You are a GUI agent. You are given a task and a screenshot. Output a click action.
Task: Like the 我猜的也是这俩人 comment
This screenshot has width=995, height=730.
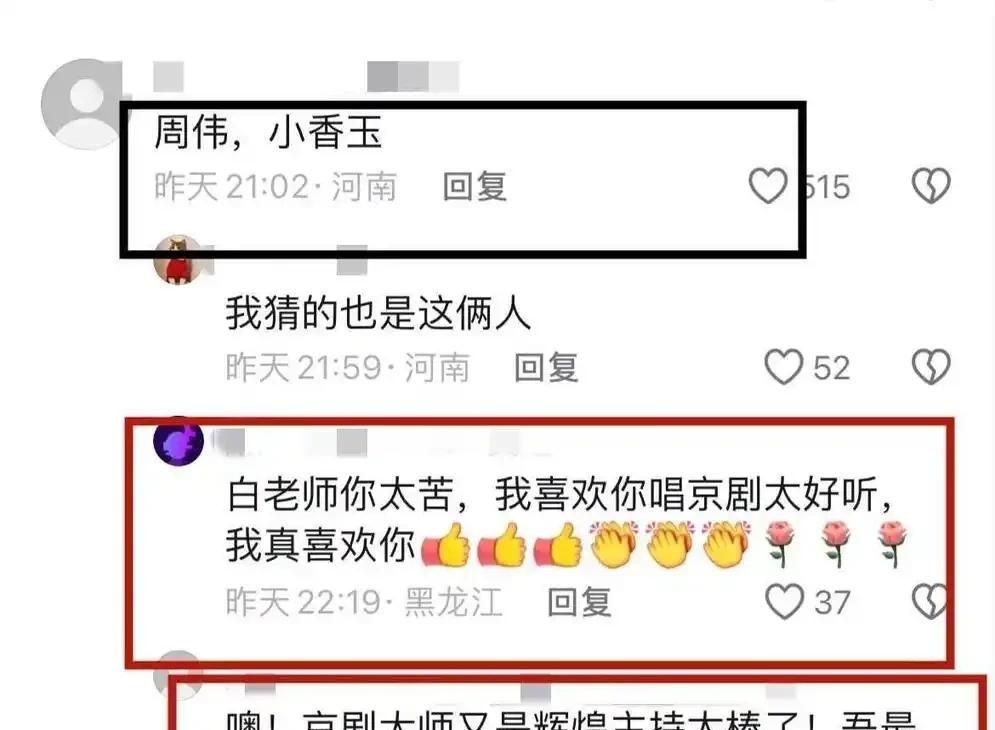[784, 366]
